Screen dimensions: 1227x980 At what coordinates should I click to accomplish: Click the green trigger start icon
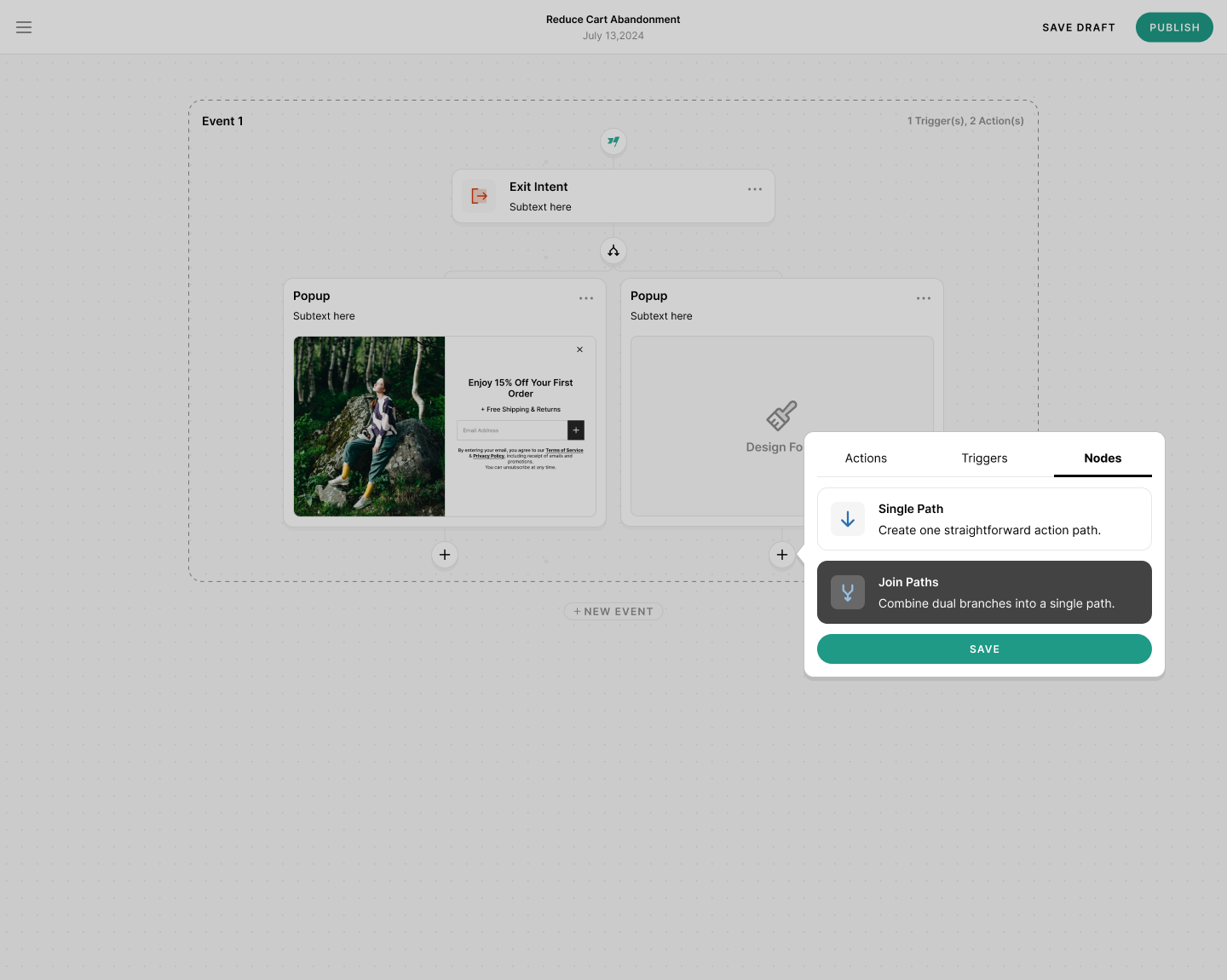point(613,141)
